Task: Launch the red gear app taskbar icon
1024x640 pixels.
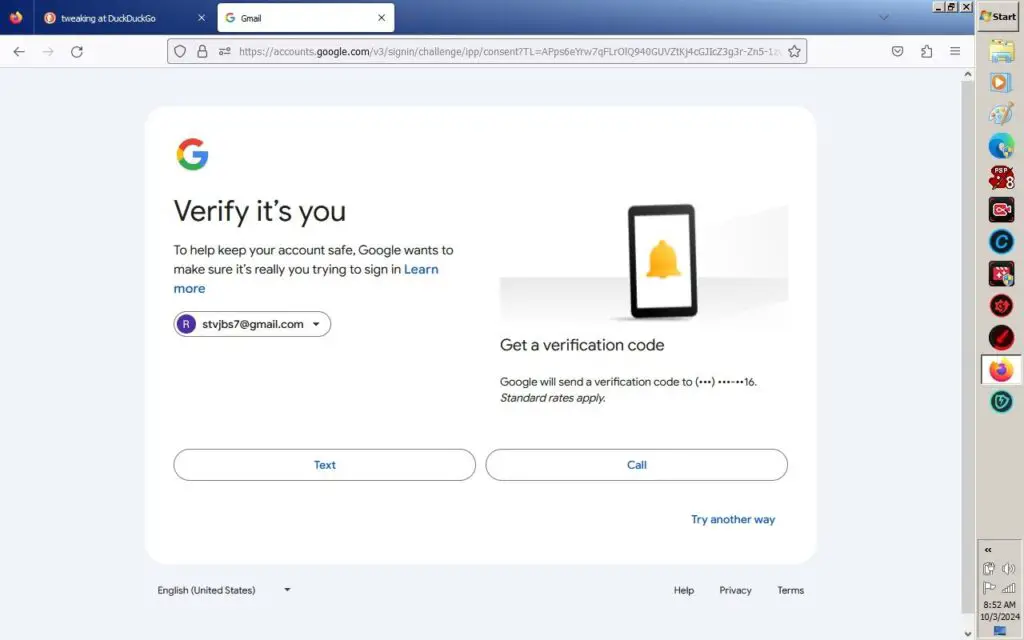Action: point(1001,306)
